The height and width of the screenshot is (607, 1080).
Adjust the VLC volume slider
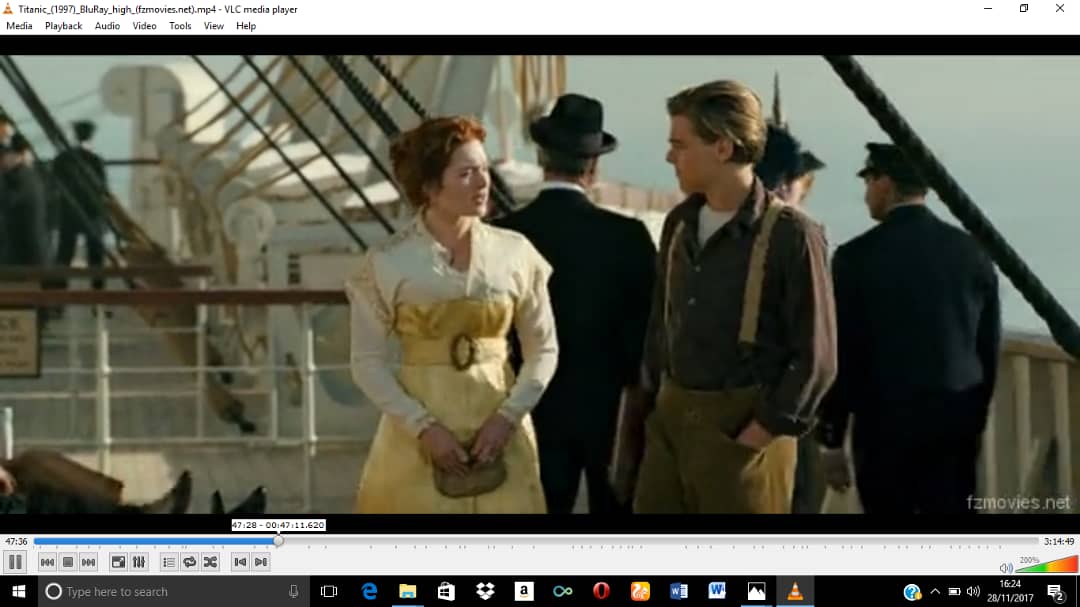(x=1046, y=564)
